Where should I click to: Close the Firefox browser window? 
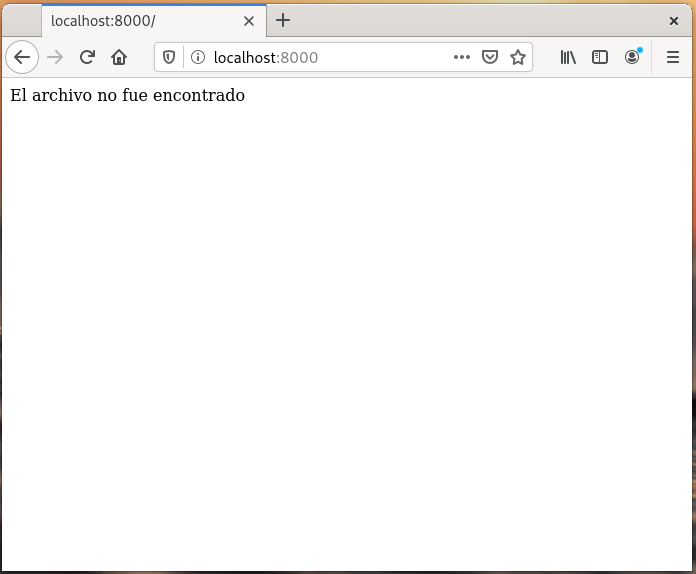click(674, 20)
